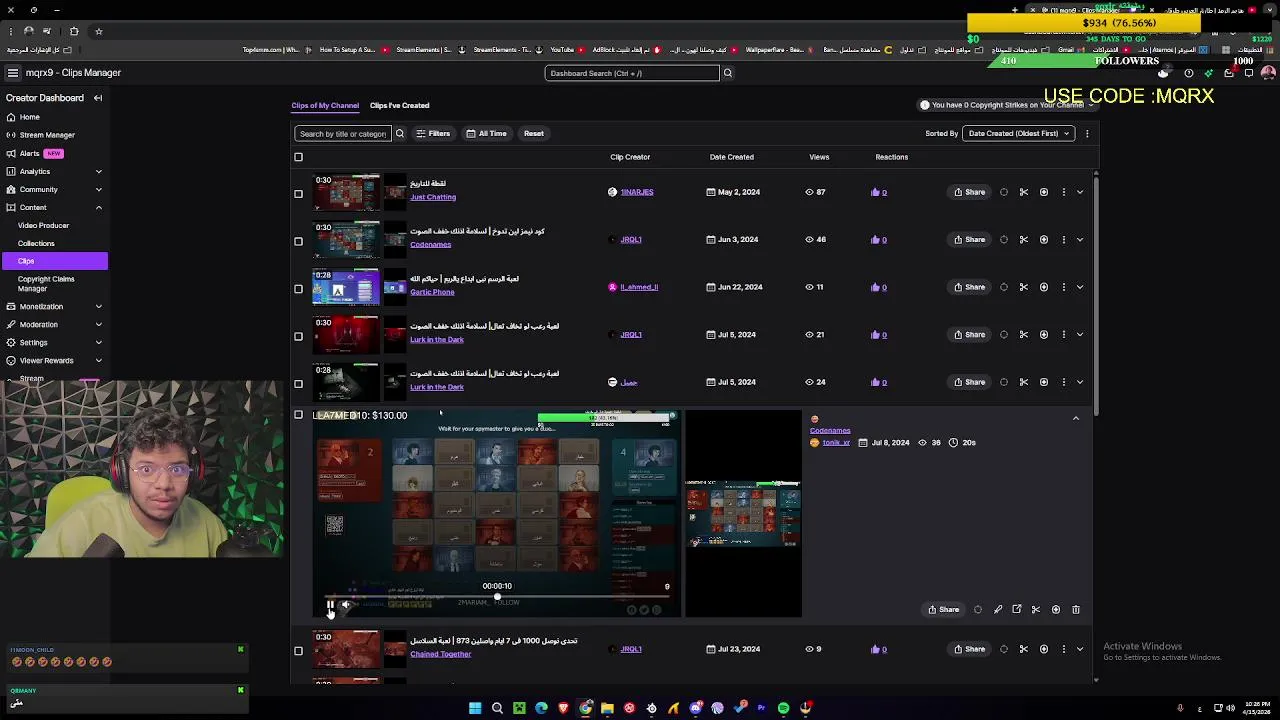Open three-dot options next to Sorted By dropdown
The width and height of the screenshot is (1280, 720).
tap(1087, 133)
